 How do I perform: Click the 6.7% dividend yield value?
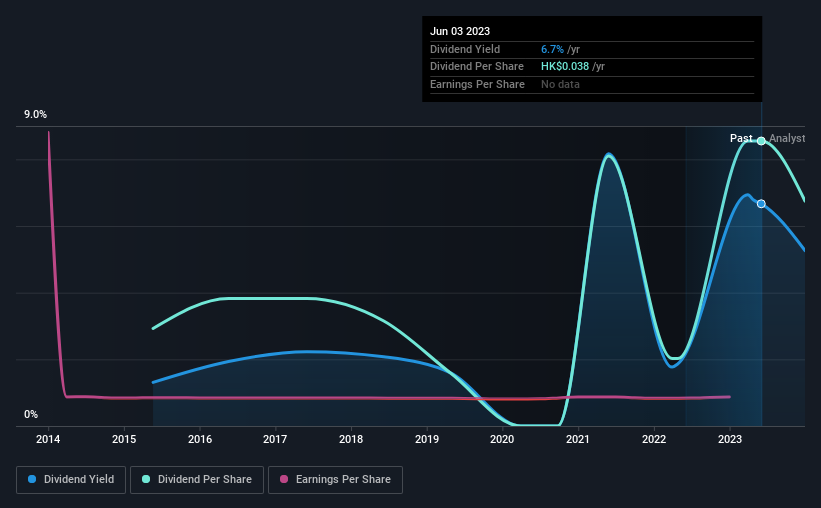point(552,49)
